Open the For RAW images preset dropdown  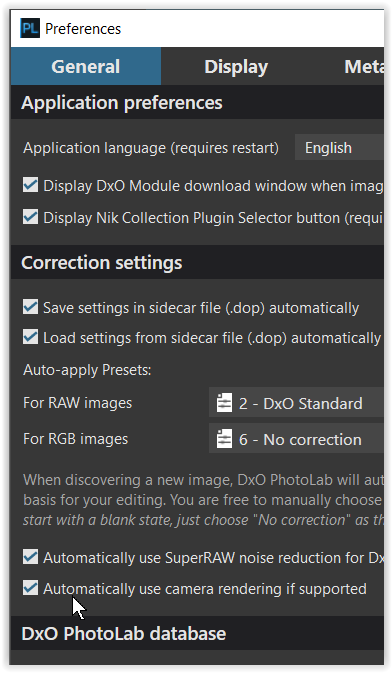(x=296, y=403)
